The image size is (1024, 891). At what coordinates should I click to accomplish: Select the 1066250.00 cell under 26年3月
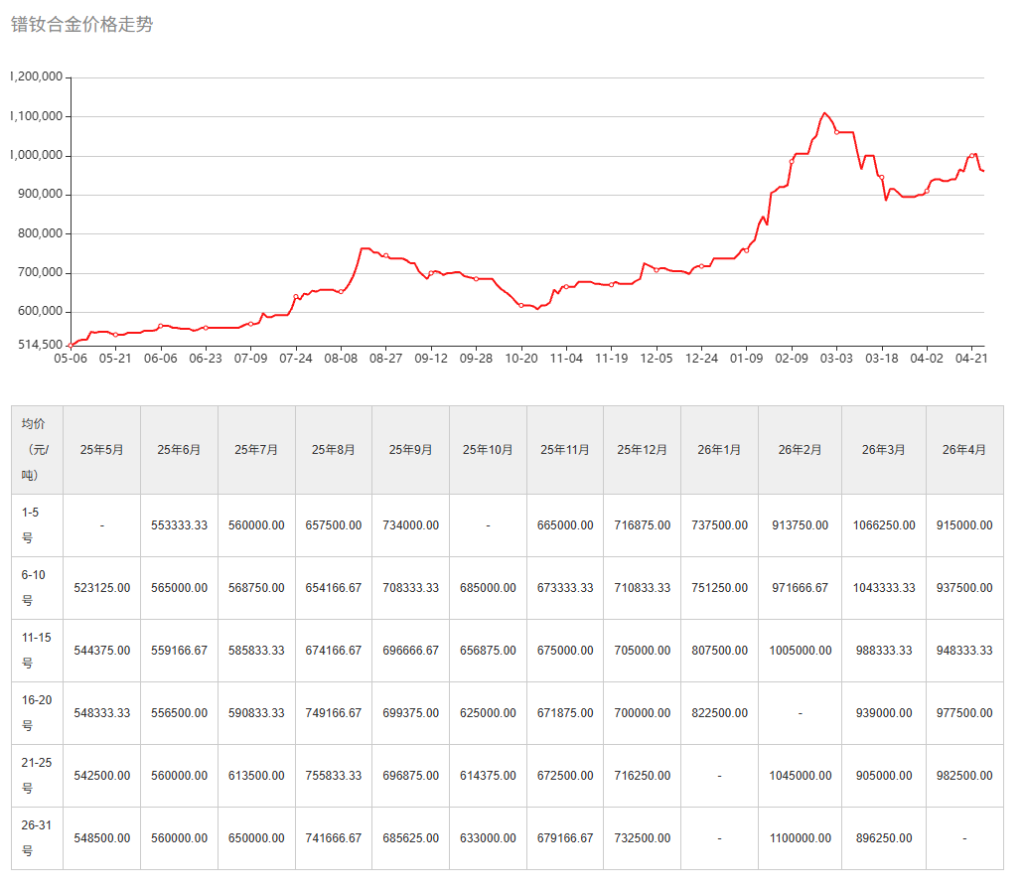pos(883,525)
